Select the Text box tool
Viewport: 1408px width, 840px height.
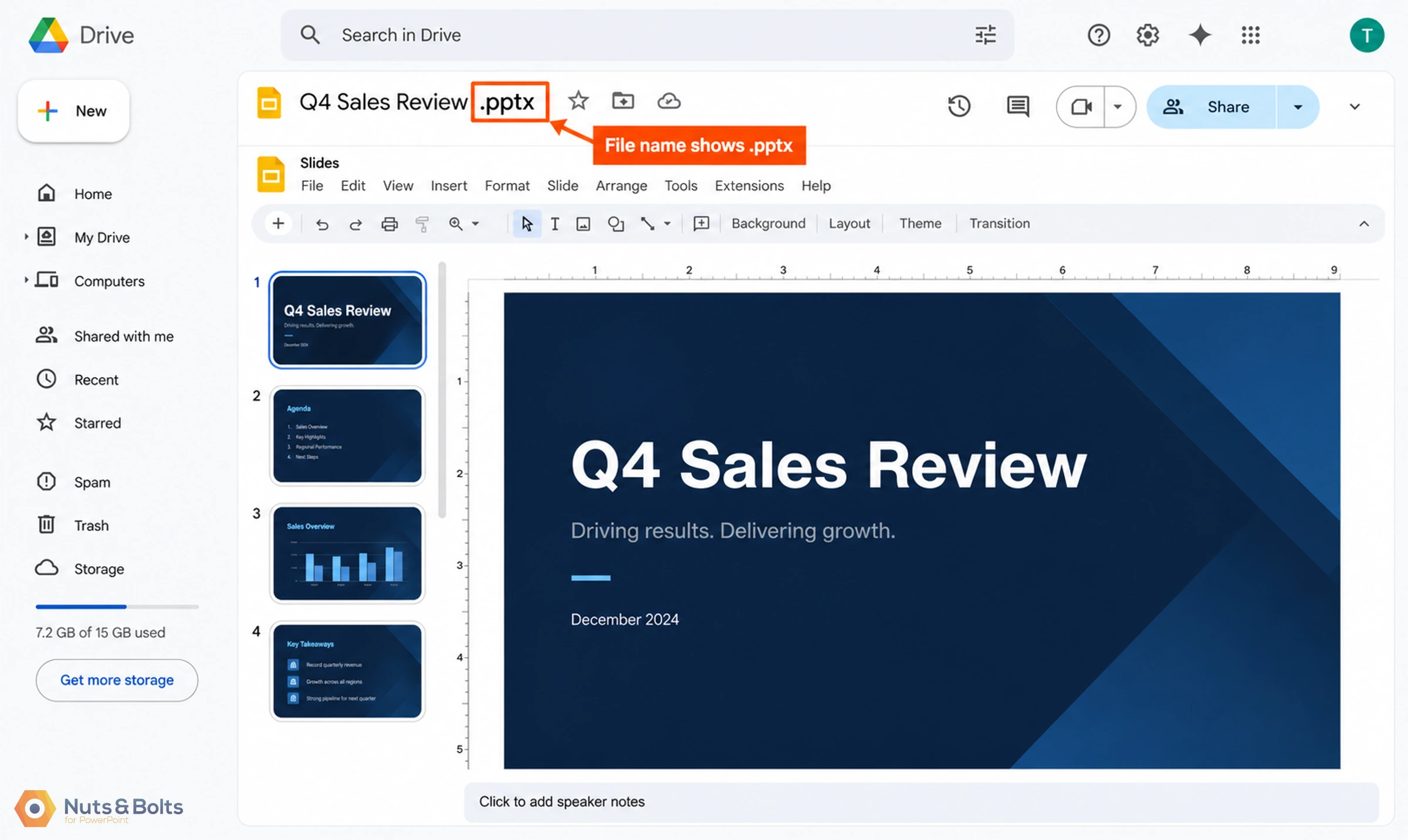click(x=555, y=224)
